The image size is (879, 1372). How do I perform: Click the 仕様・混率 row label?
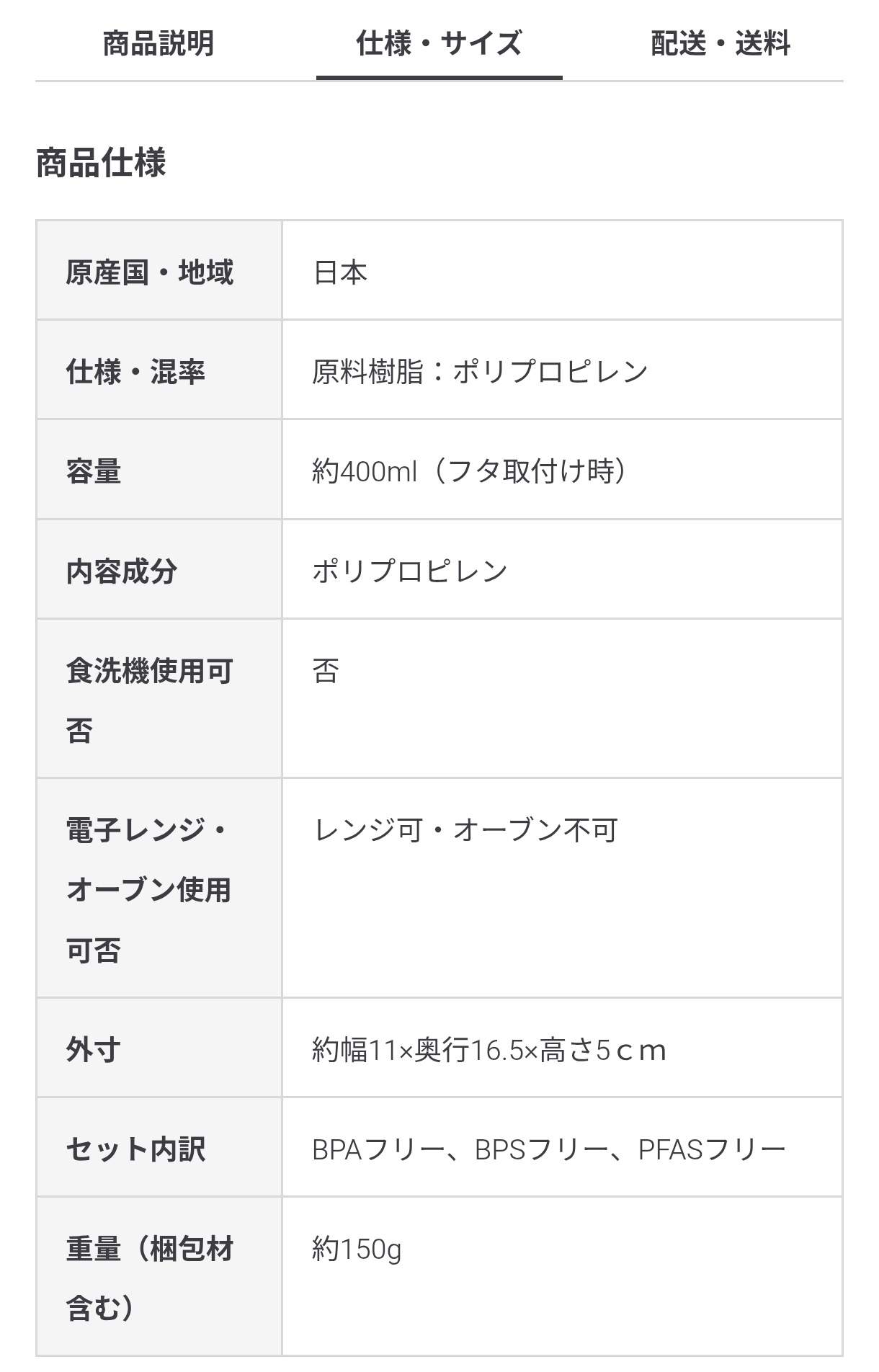[x=136, y=372]
